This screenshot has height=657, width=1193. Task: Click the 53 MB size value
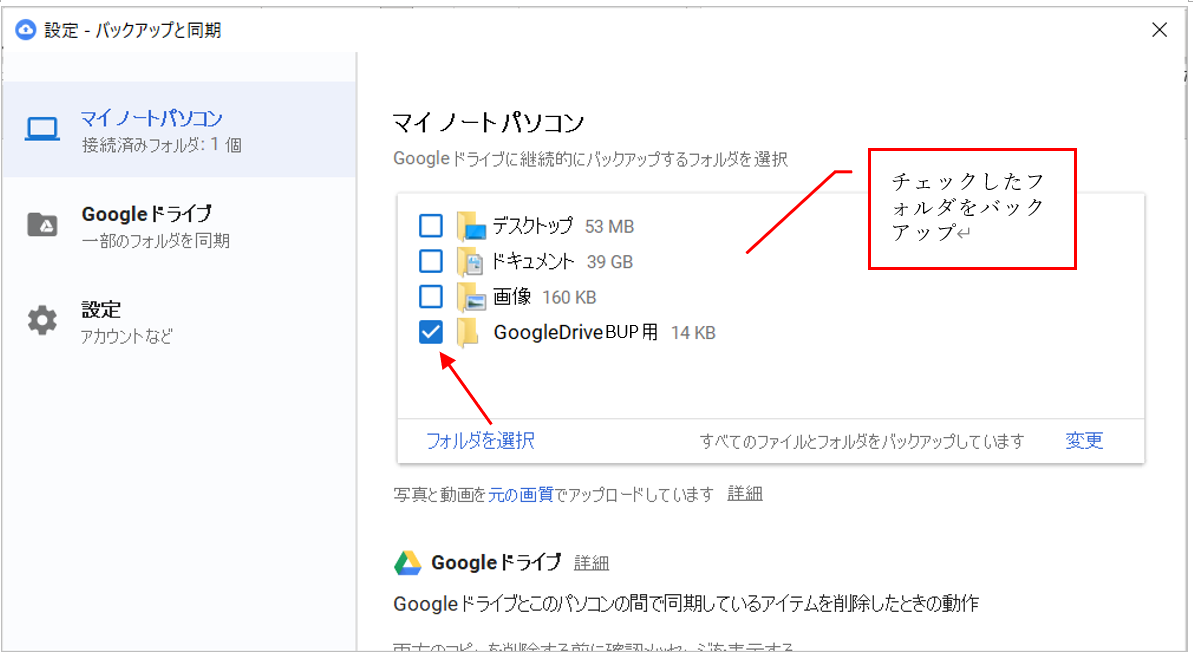coord(609,227)
